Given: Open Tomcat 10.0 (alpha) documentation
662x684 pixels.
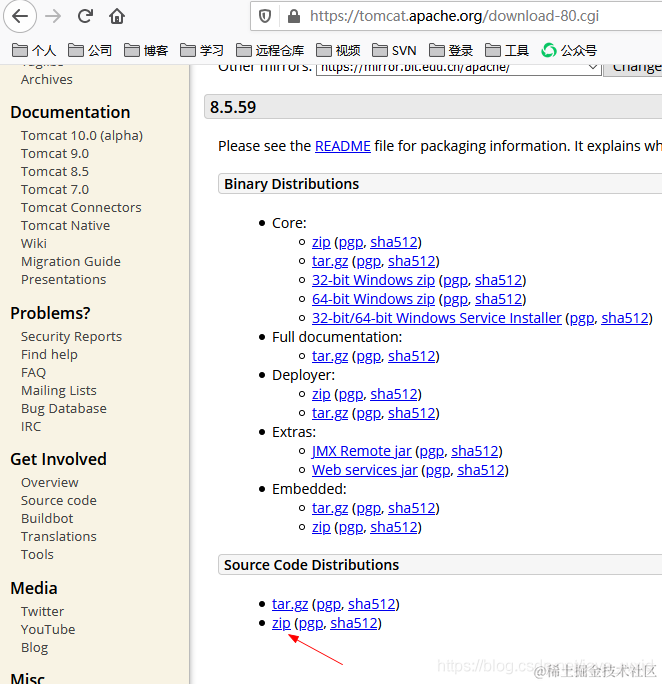Looking at the screenshot, I should point(82,136).
